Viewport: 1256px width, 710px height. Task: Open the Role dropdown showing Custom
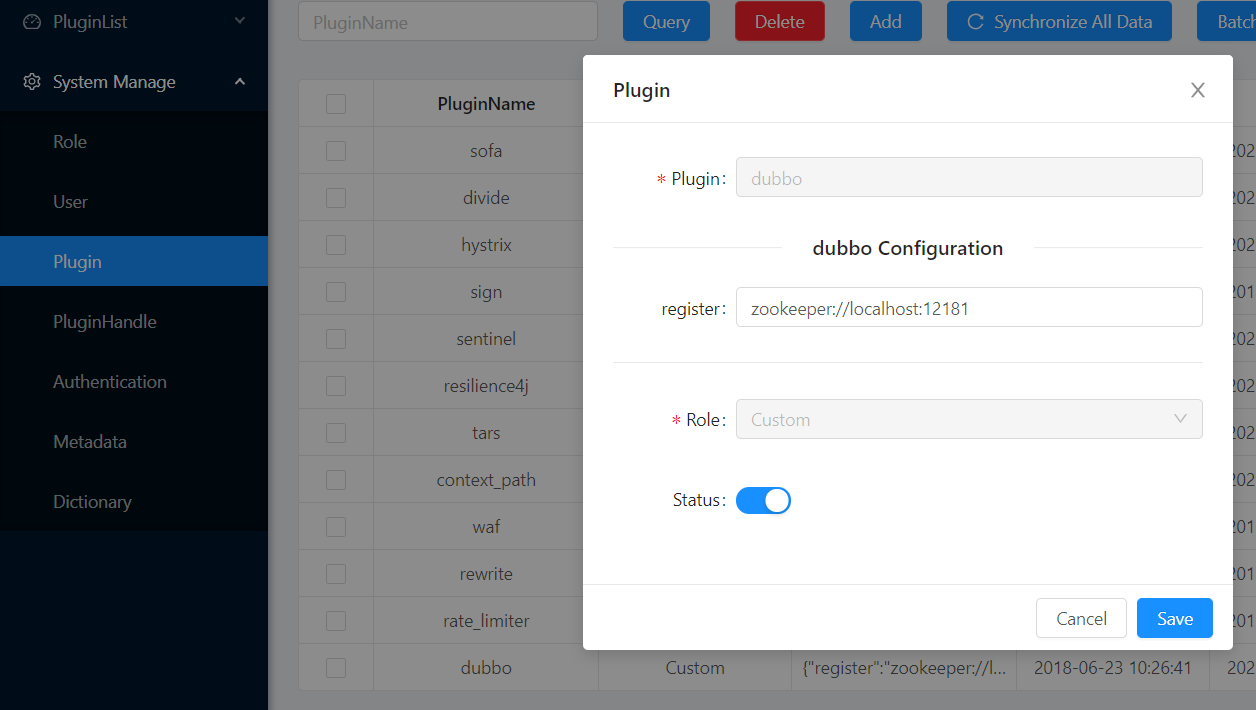969,419
